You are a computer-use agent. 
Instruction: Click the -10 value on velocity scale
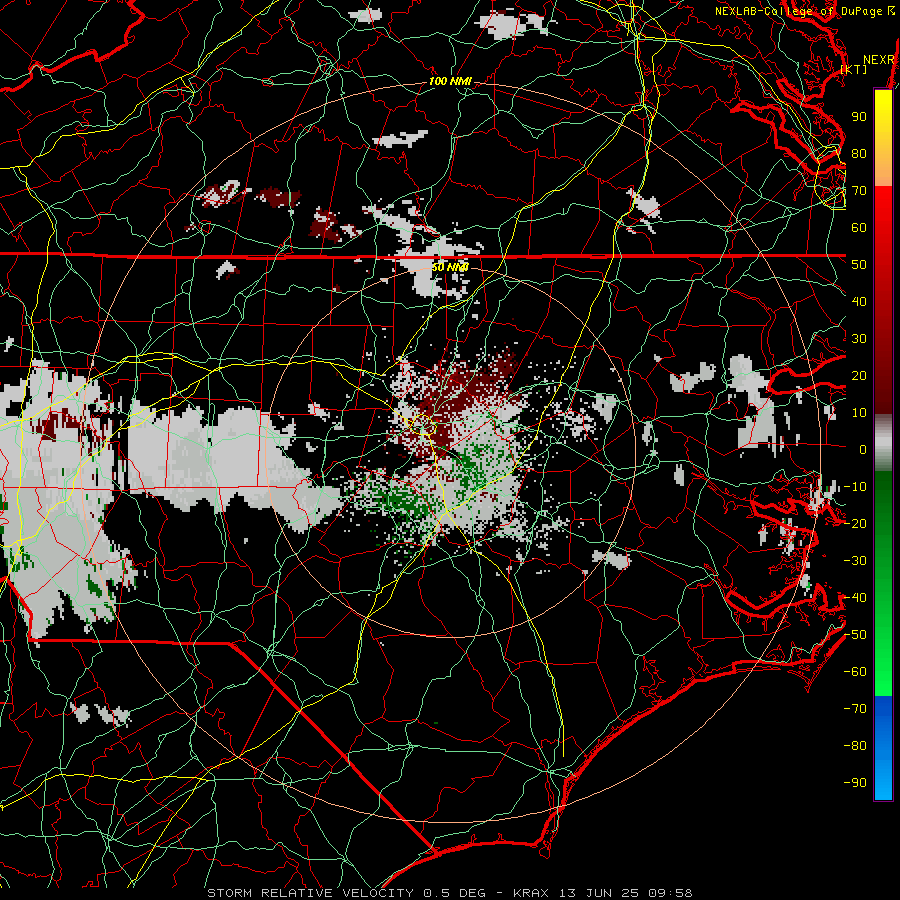tap(855, 487)
